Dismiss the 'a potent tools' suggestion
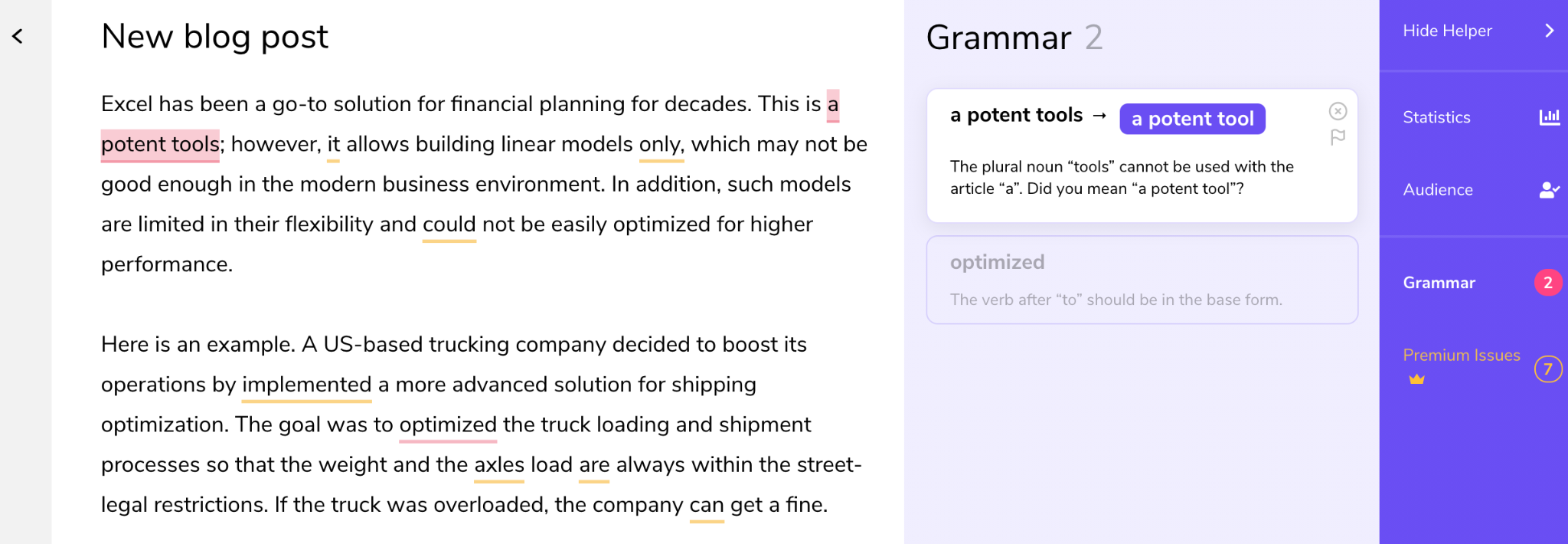1568x544 pixels. coord(1338,112)
